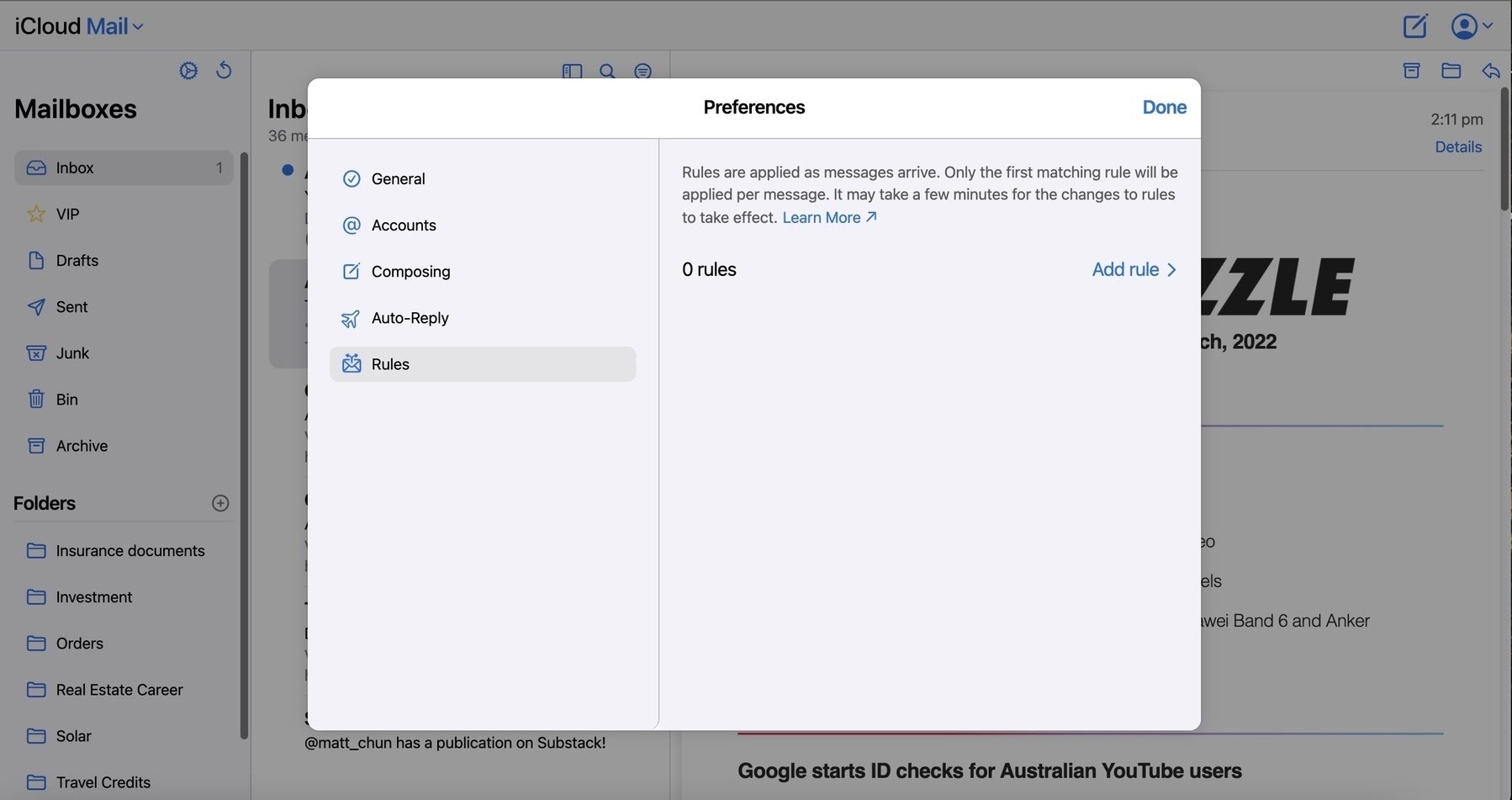This screenshot has width=1512, height=800.
Task: Click the move to folder icon
Action: pos(1451,71)
